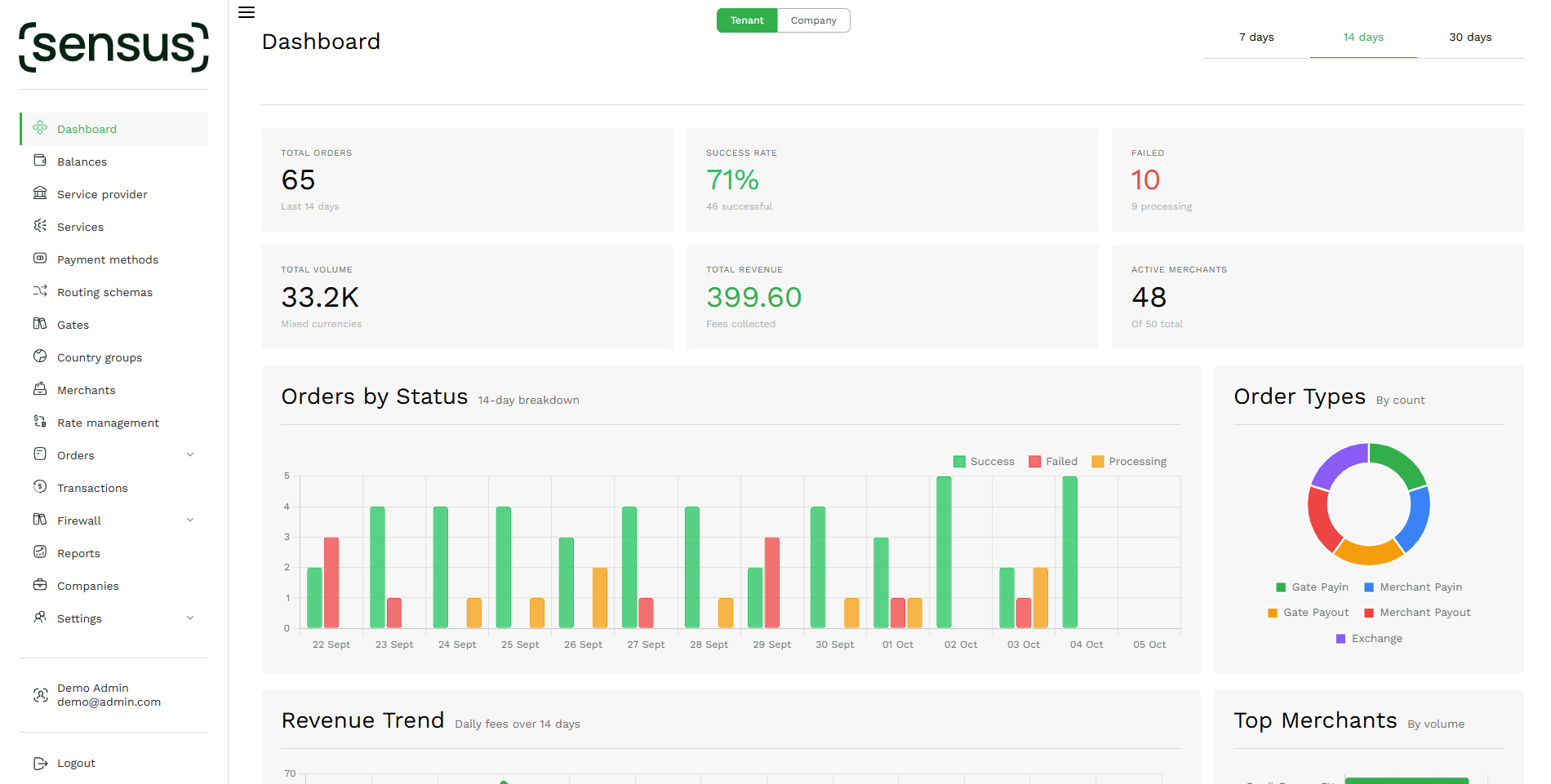Click the Demo Admin user avatar icon

(x=41, y=695)
